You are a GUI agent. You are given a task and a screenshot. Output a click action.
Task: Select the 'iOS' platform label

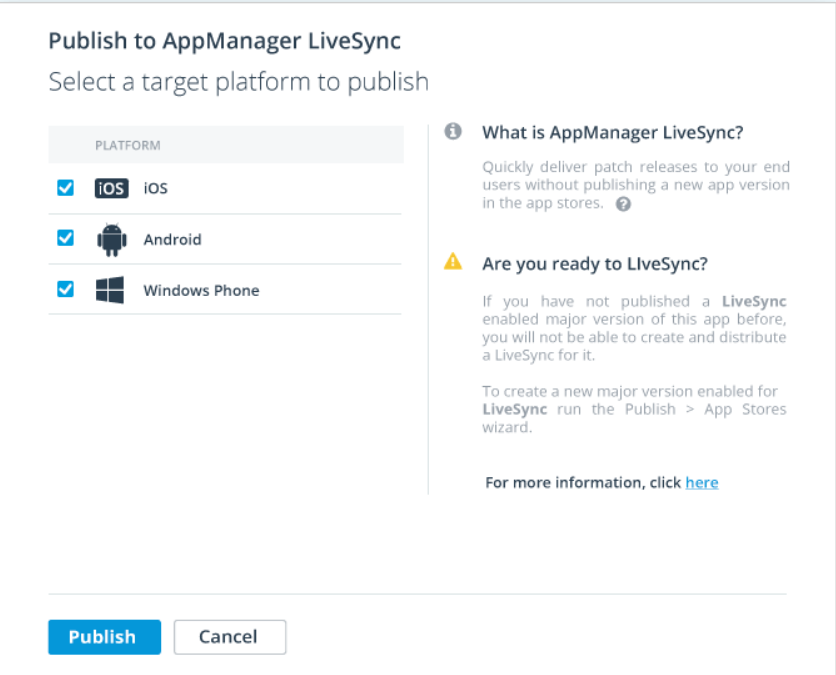(156, 188)
